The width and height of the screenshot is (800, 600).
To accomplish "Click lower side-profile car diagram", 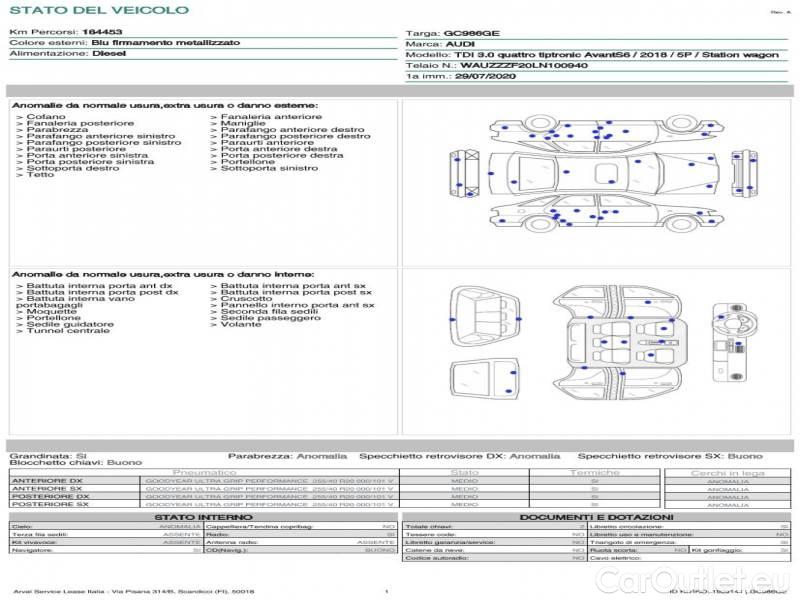I will [606, 213].
